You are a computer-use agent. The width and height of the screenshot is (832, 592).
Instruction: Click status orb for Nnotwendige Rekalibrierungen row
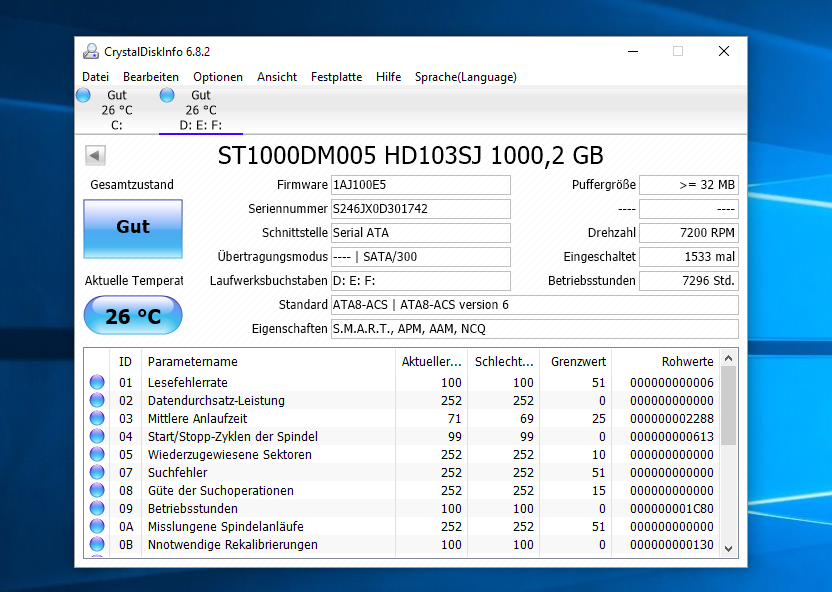click(x=97, y=544)
